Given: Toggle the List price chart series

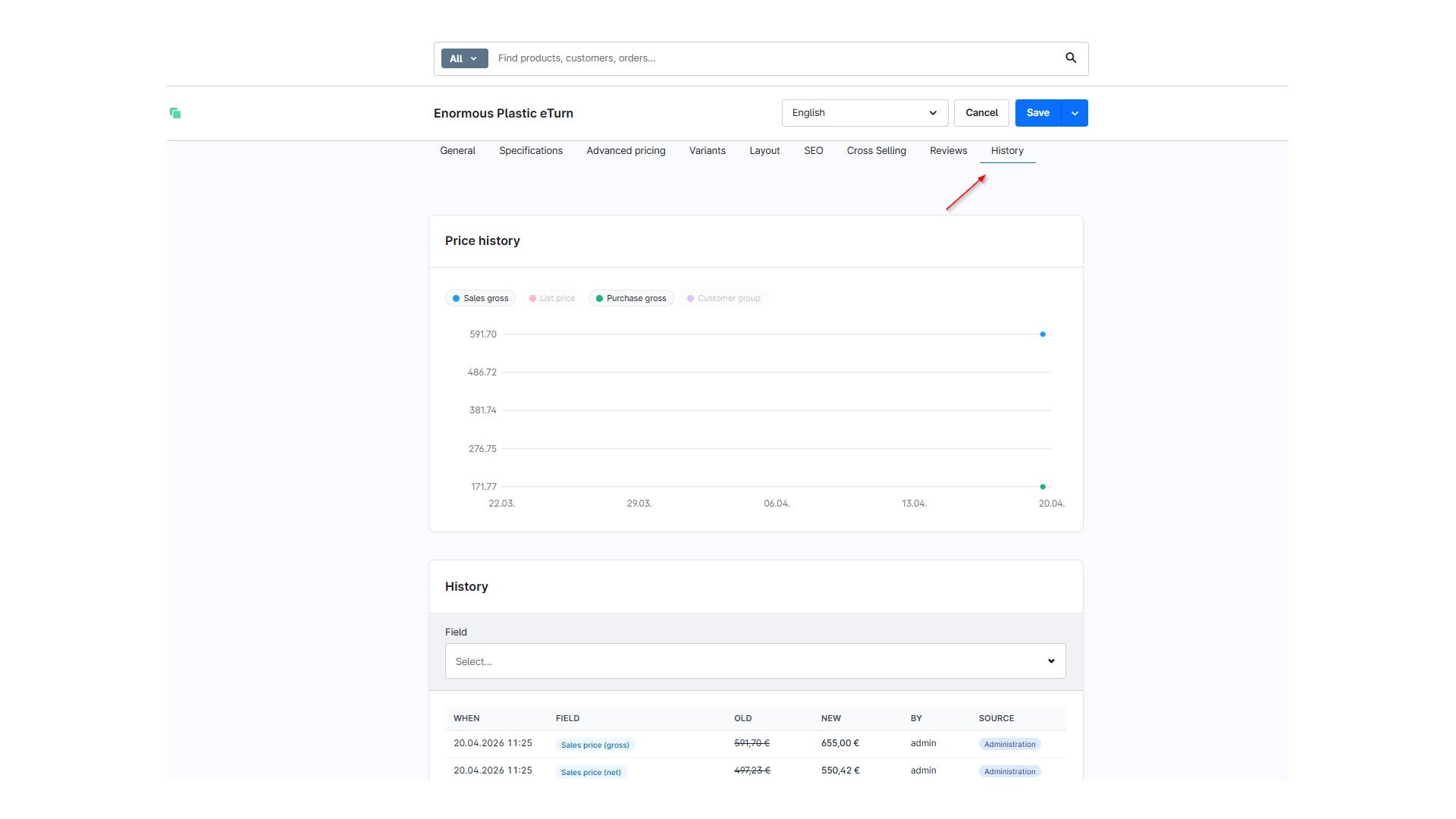Looking at the screenshot, I should click(x=552, y=298).
